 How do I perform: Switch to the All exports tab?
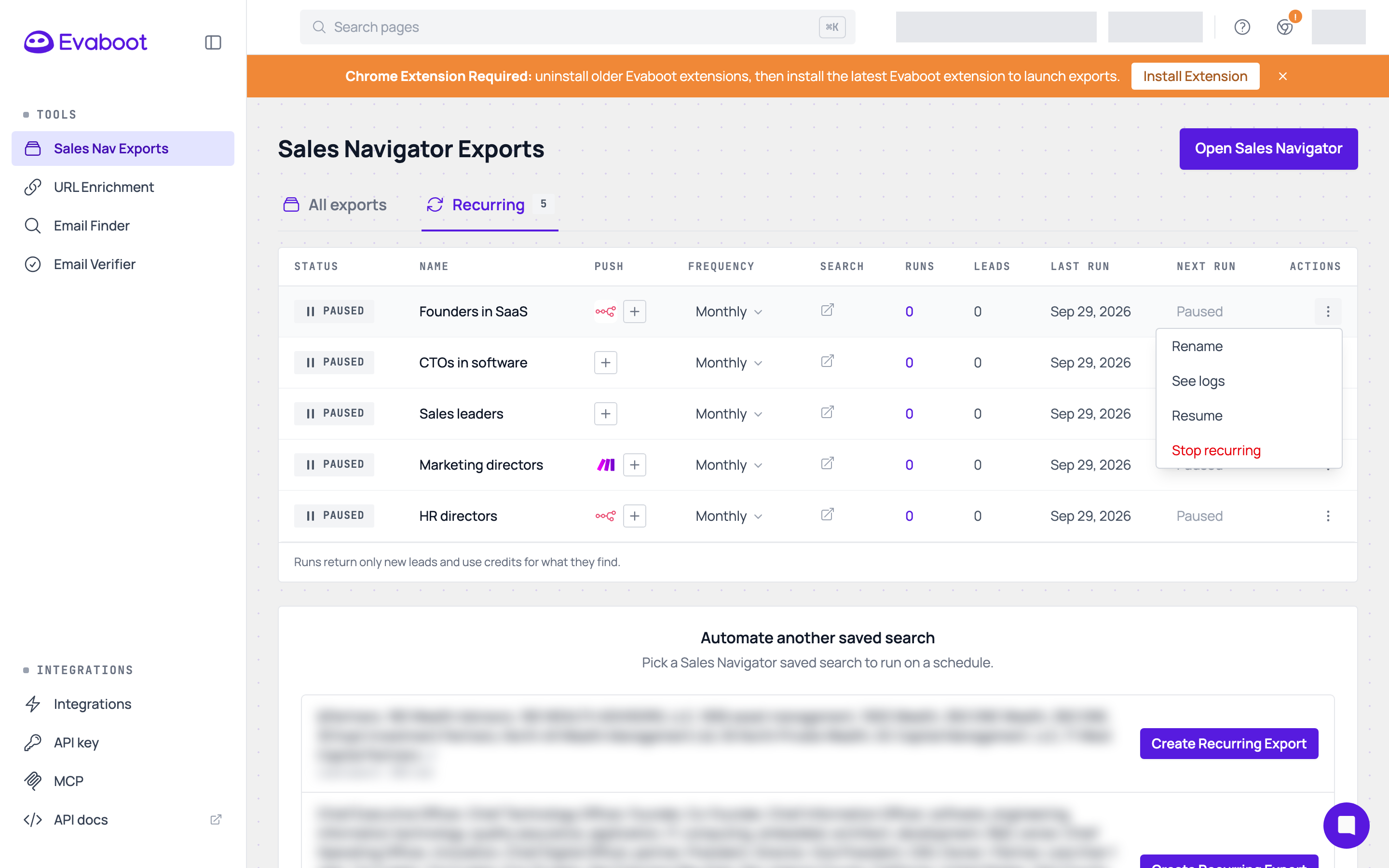click(335, 205)
